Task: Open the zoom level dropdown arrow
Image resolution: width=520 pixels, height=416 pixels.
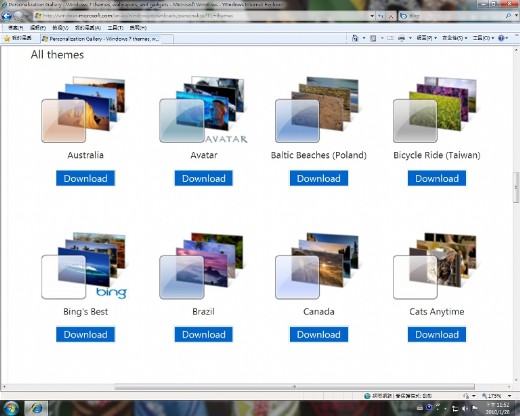Action: (x=510, y=396)
